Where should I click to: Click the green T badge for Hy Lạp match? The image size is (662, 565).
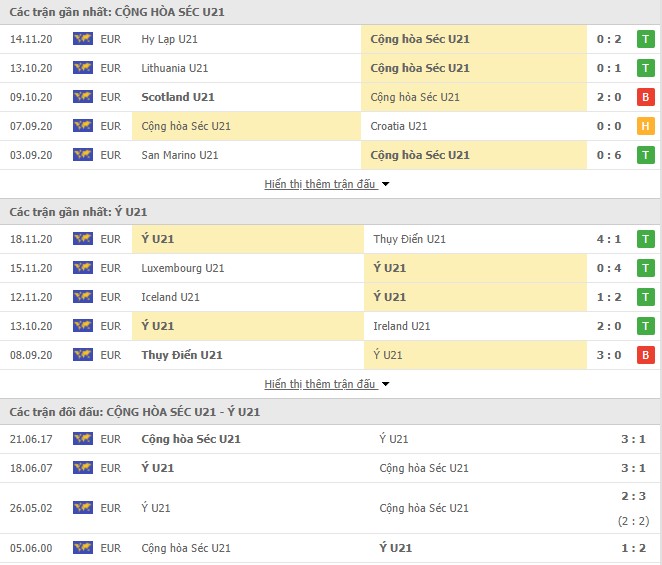click(x=646, y=39)
